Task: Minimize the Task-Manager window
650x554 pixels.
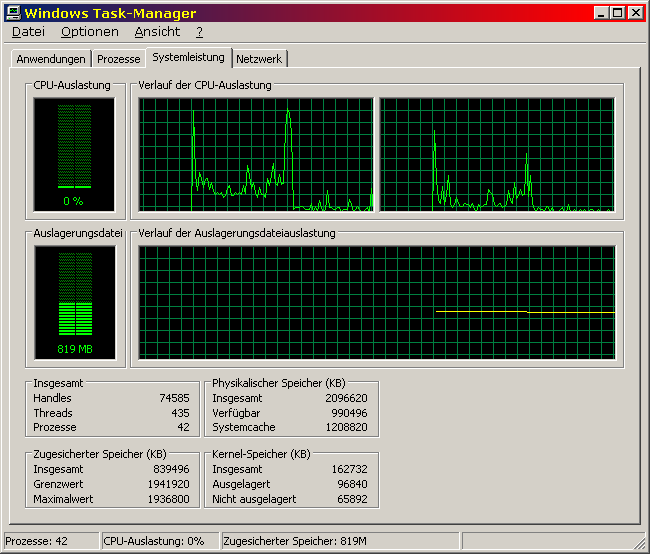Action: click(x=601, y=13)
